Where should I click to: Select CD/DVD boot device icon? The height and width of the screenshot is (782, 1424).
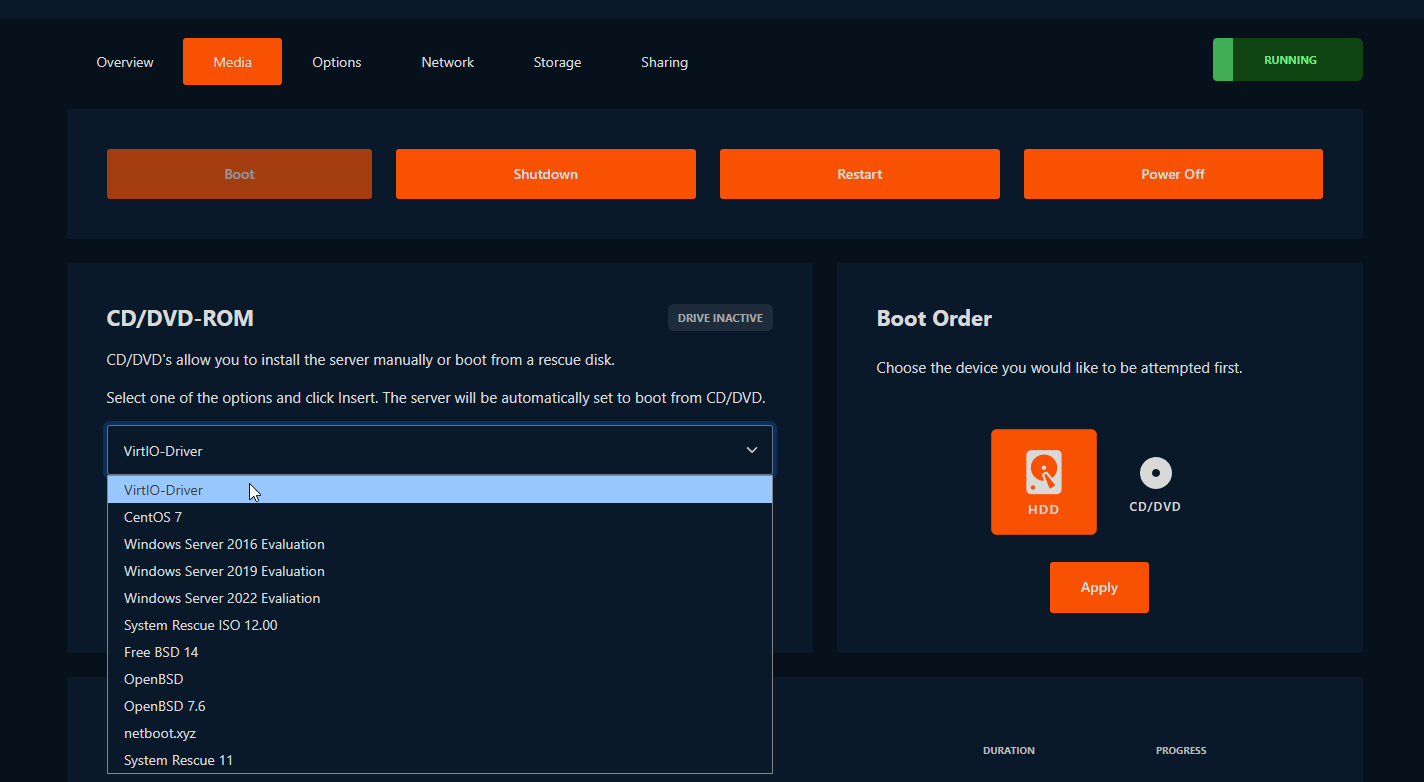(x=1155, y=483)
